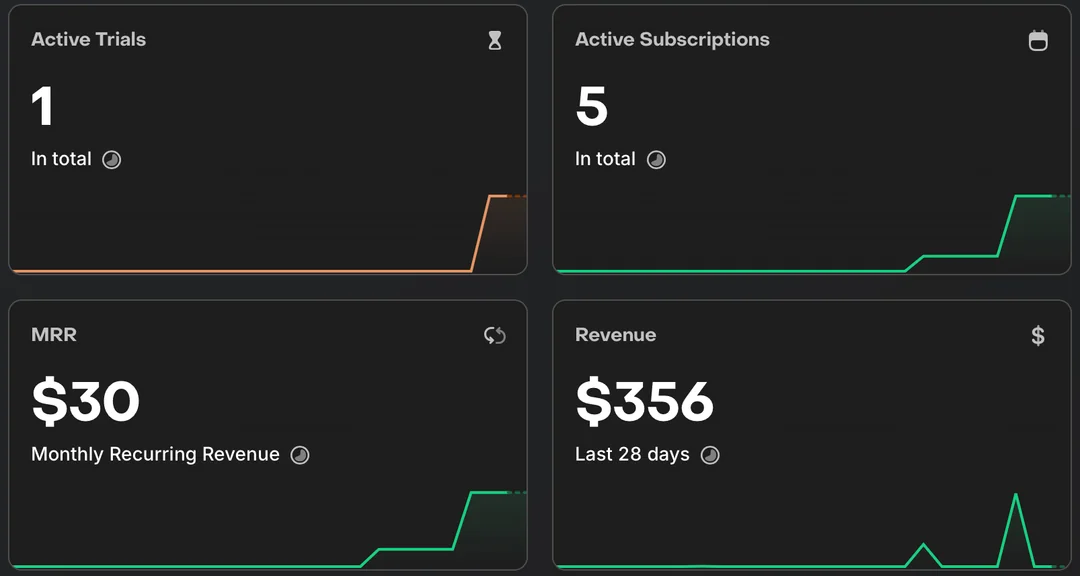This screenshot has width=1080, height=576.
Task: Open the Active Subscriptions card title
Action: click(x=672, y=40)
